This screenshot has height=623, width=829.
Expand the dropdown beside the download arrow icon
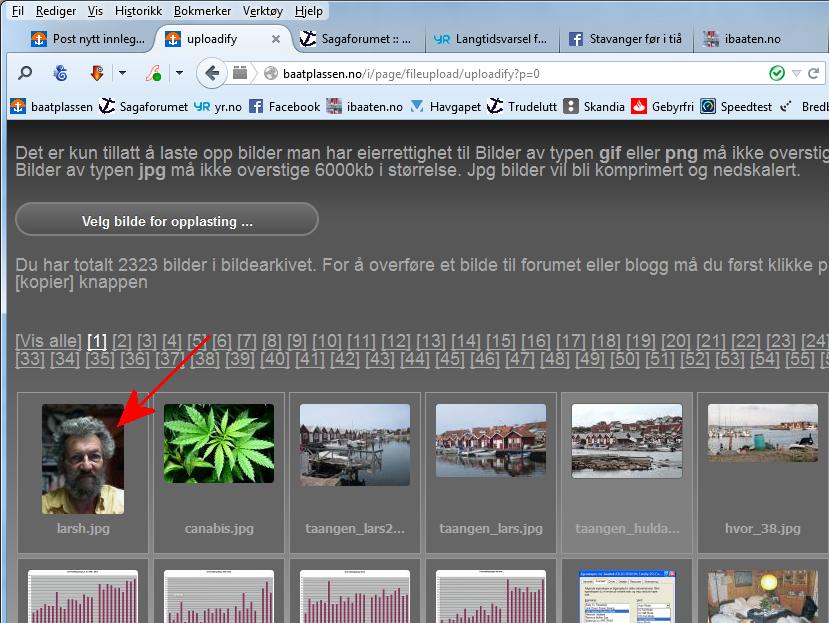(x=123, y=73)
